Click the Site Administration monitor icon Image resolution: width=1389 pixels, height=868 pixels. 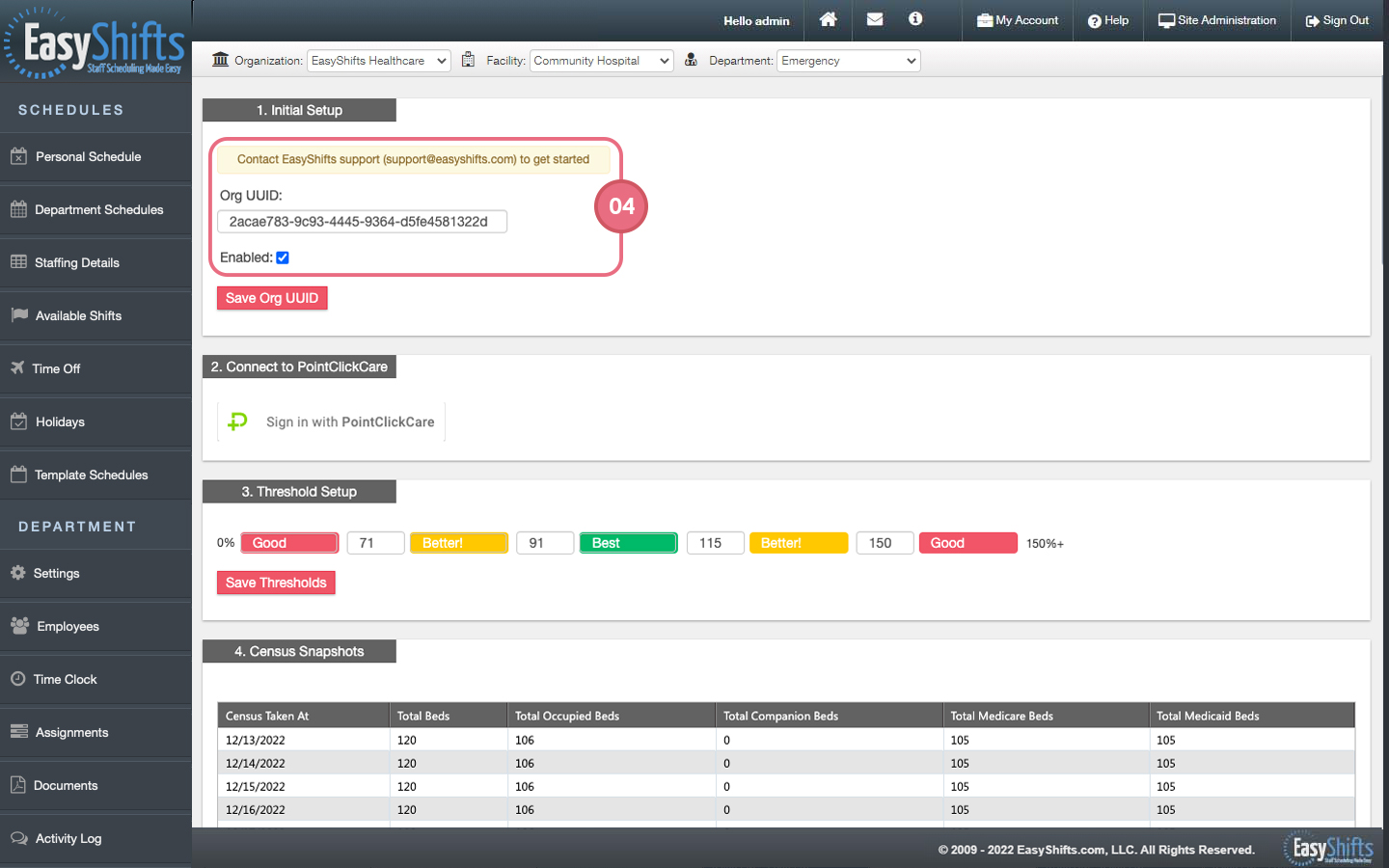(1166, 20)
